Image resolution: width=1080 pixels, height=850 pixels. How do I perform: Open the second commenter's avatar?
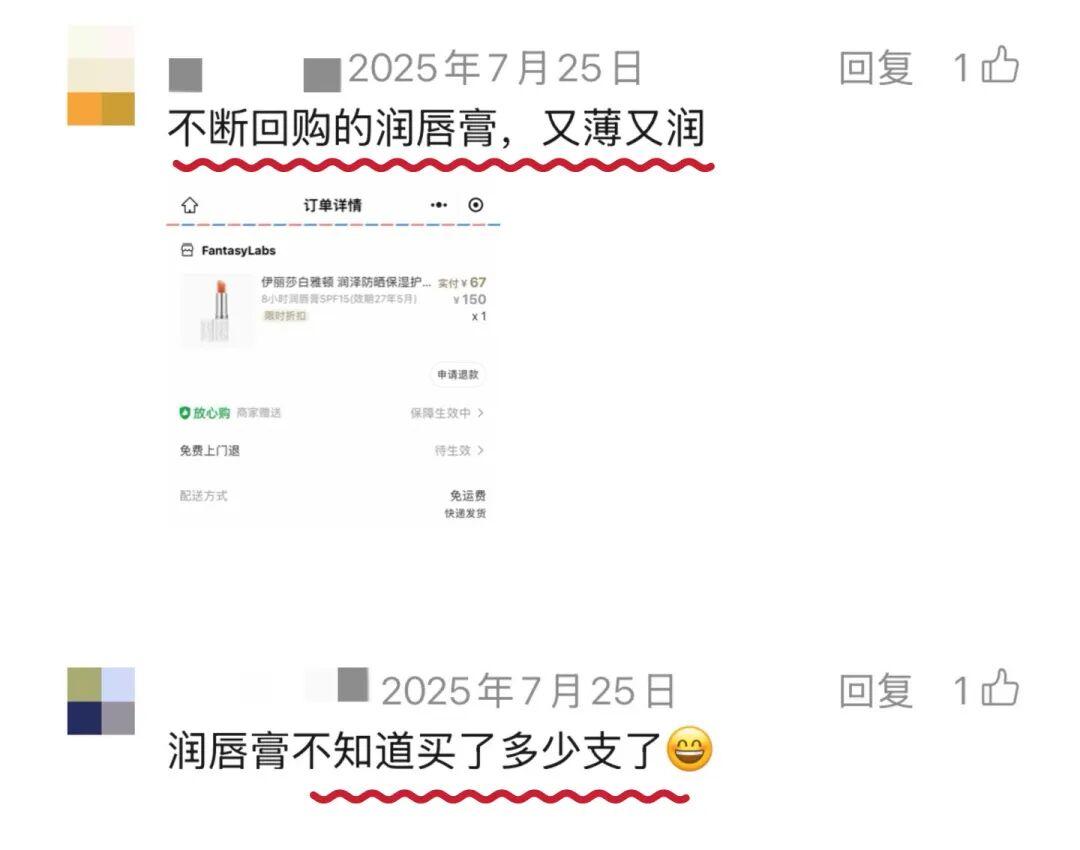click(101, 701)
